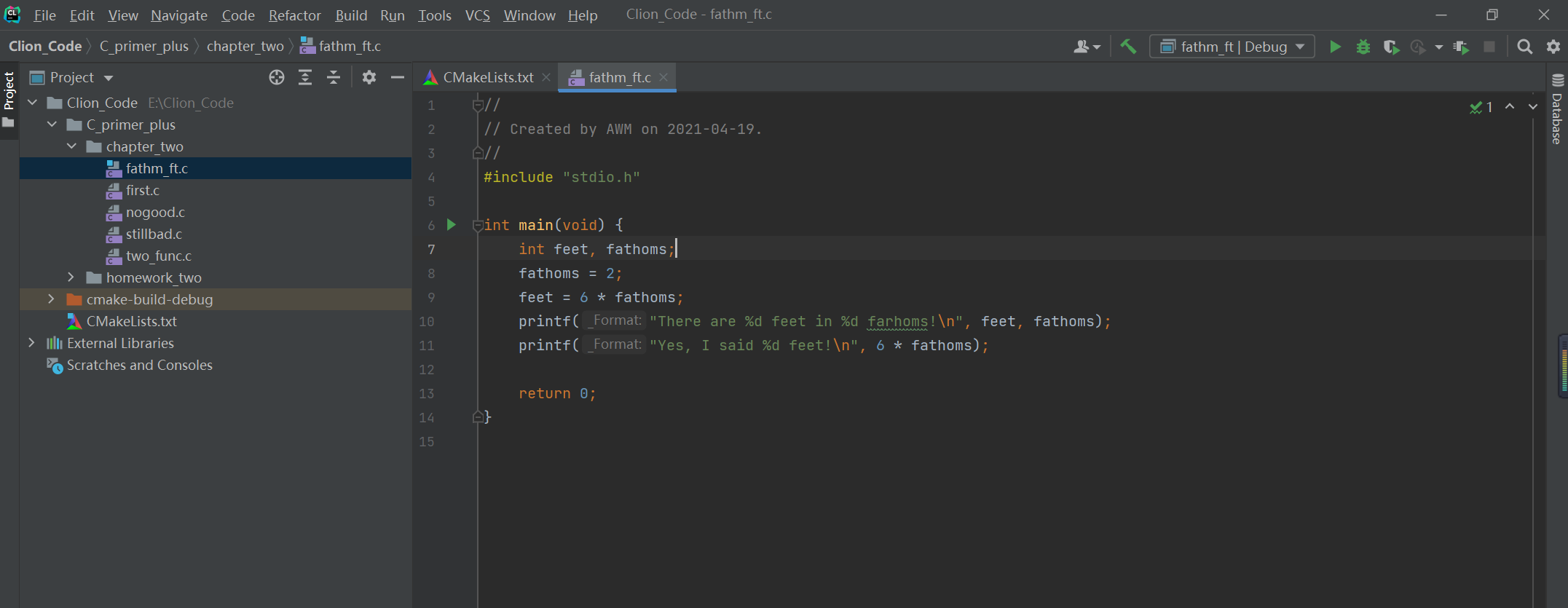Viewport: 1568px width, 608px height.
Task: Click fathm_ft.c breadcrumb in navigation bar
Action: tap(340, 47)
